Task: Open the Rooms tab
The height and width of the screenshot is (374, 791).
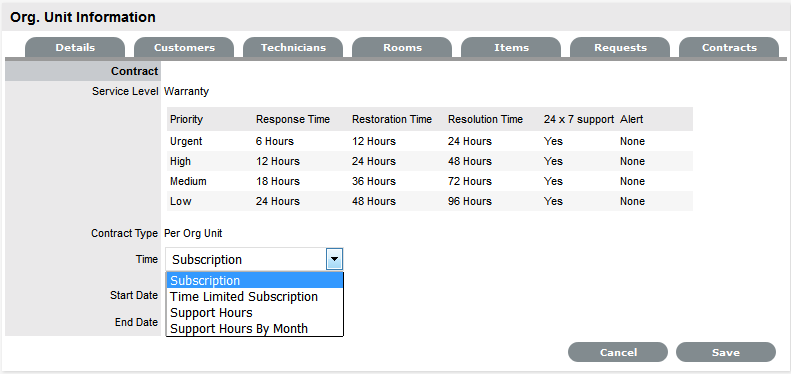Action: [402, 47]
